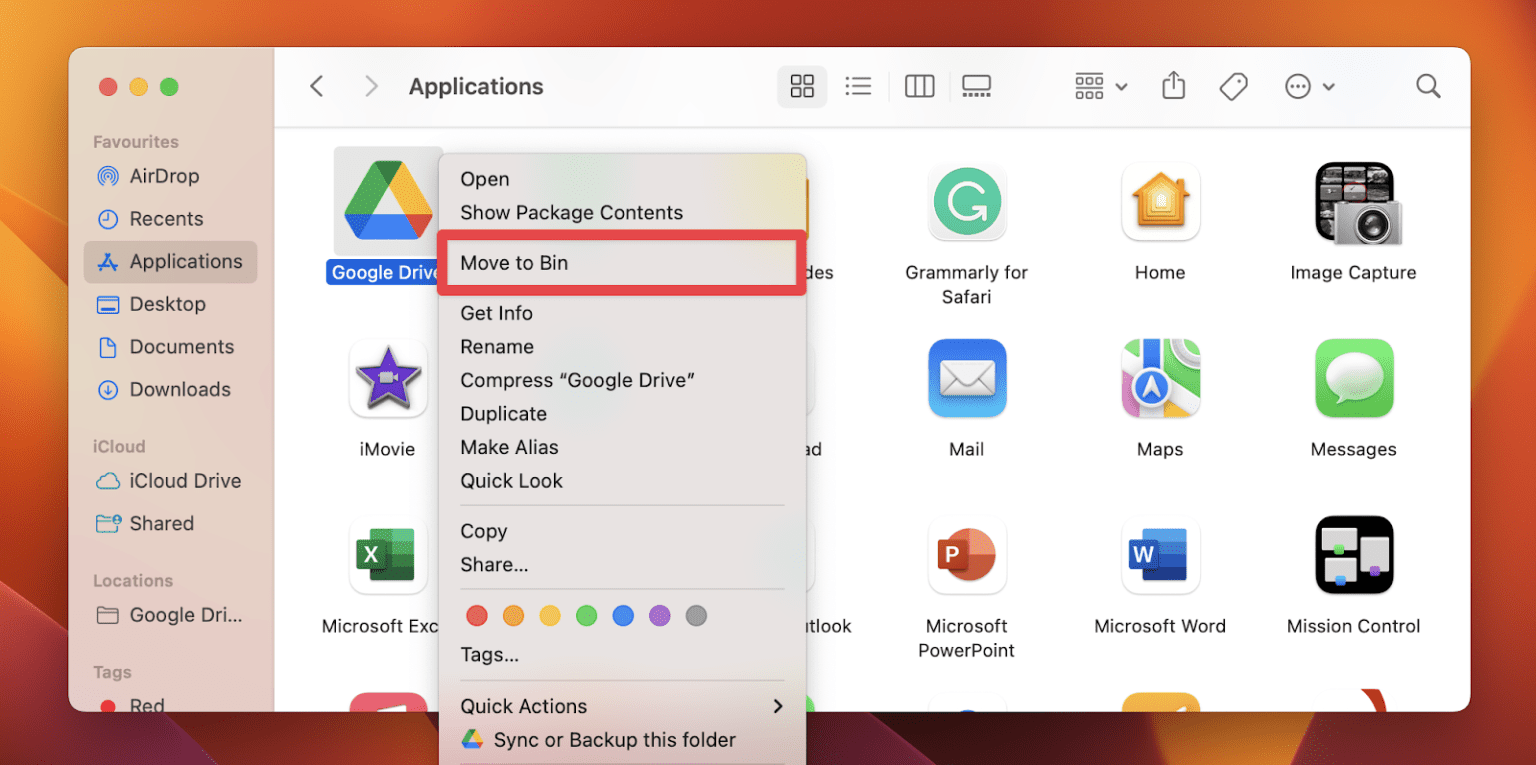Launch Maps from the Applications folder
This screenshot has height=765, width=1536.
(x=1160, y=378)
